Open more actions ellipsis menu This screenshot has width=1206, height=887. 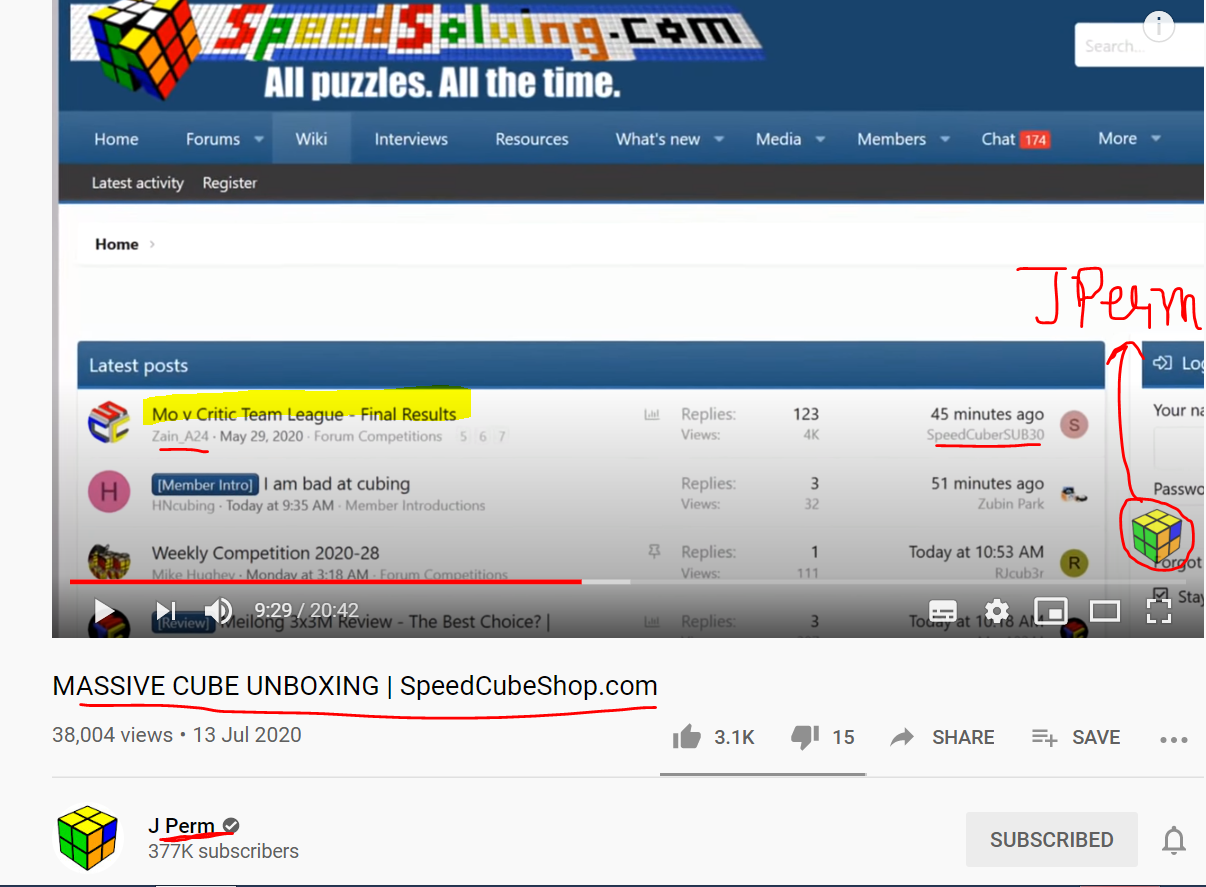point(1174,739)
